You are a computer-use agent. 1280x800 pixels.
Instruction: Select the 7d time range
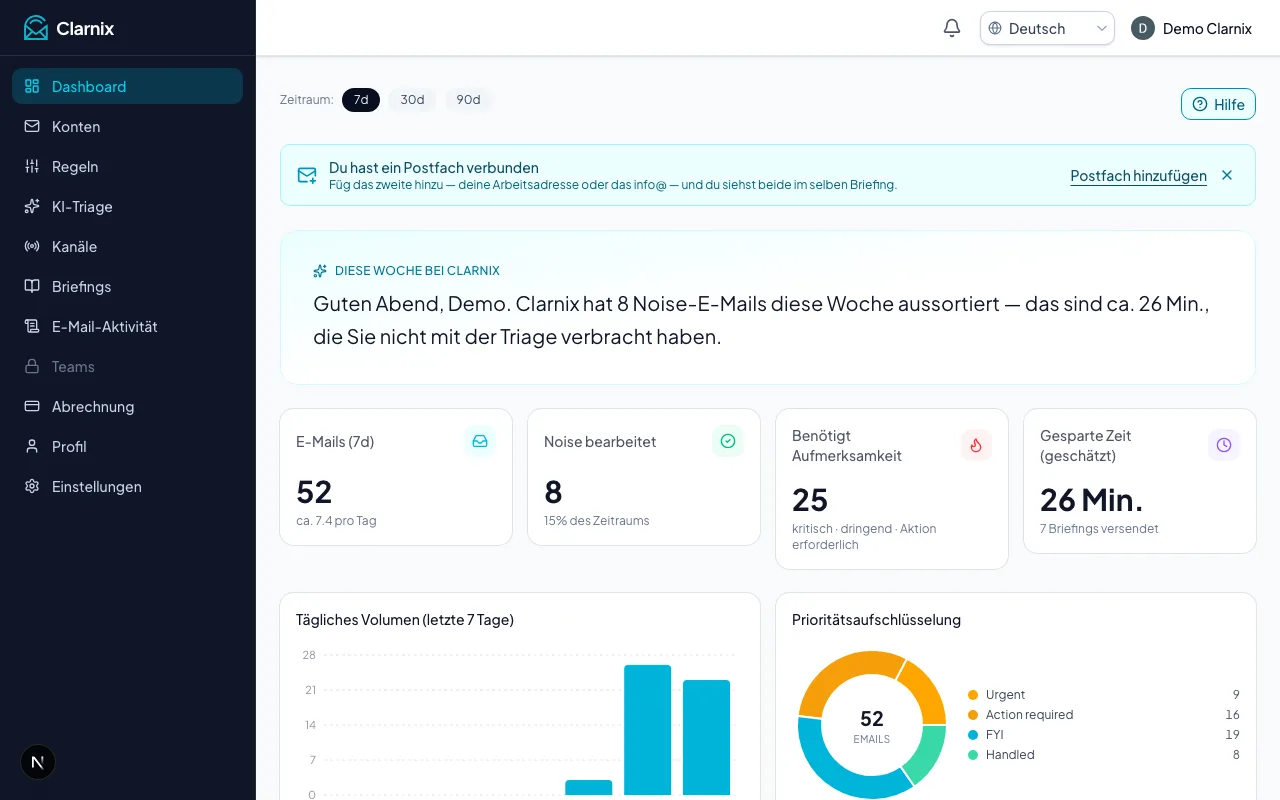[x=361, y=100]
